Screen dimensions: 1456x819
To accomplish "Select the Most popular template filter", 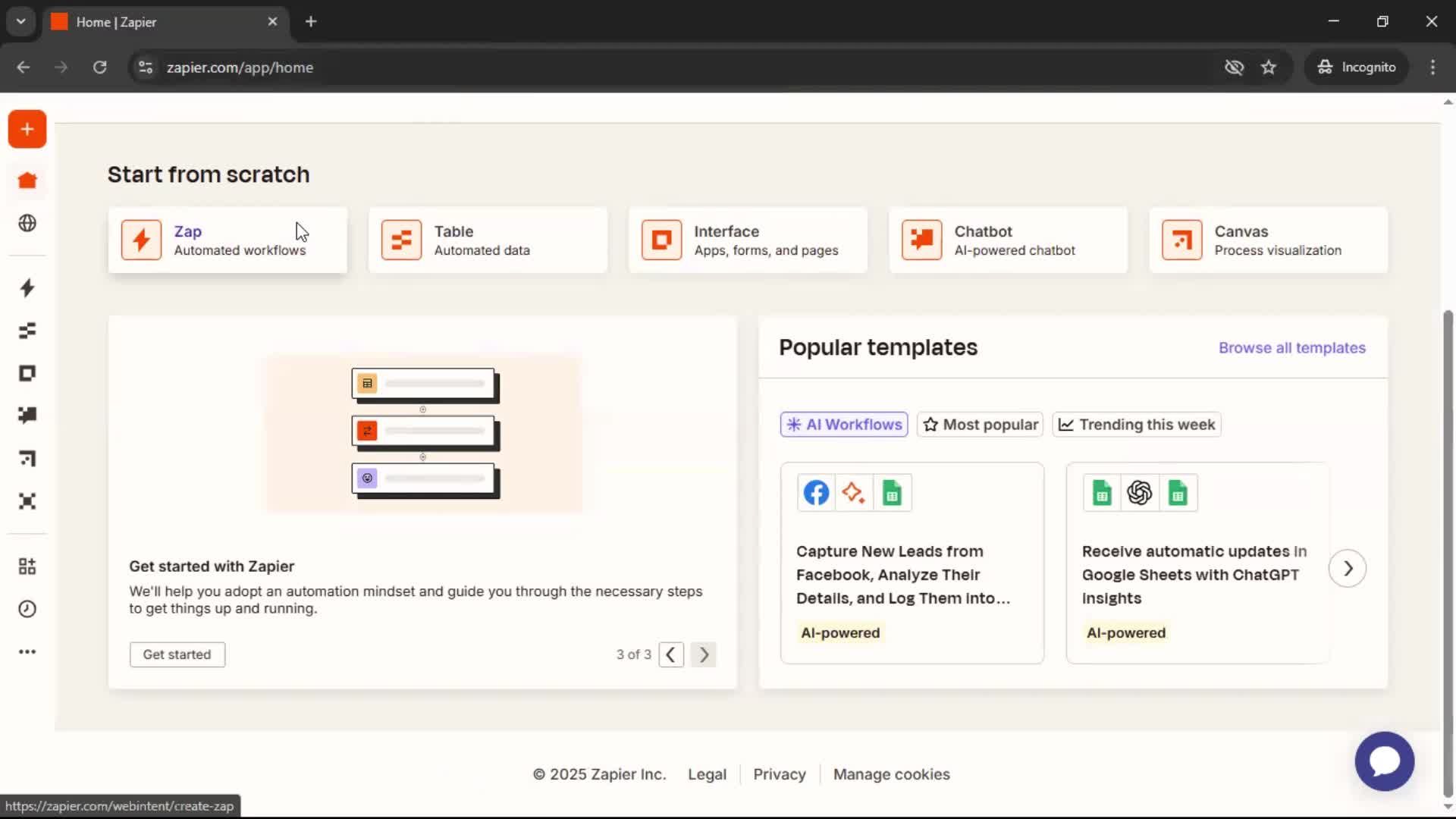I will [981, 425].
